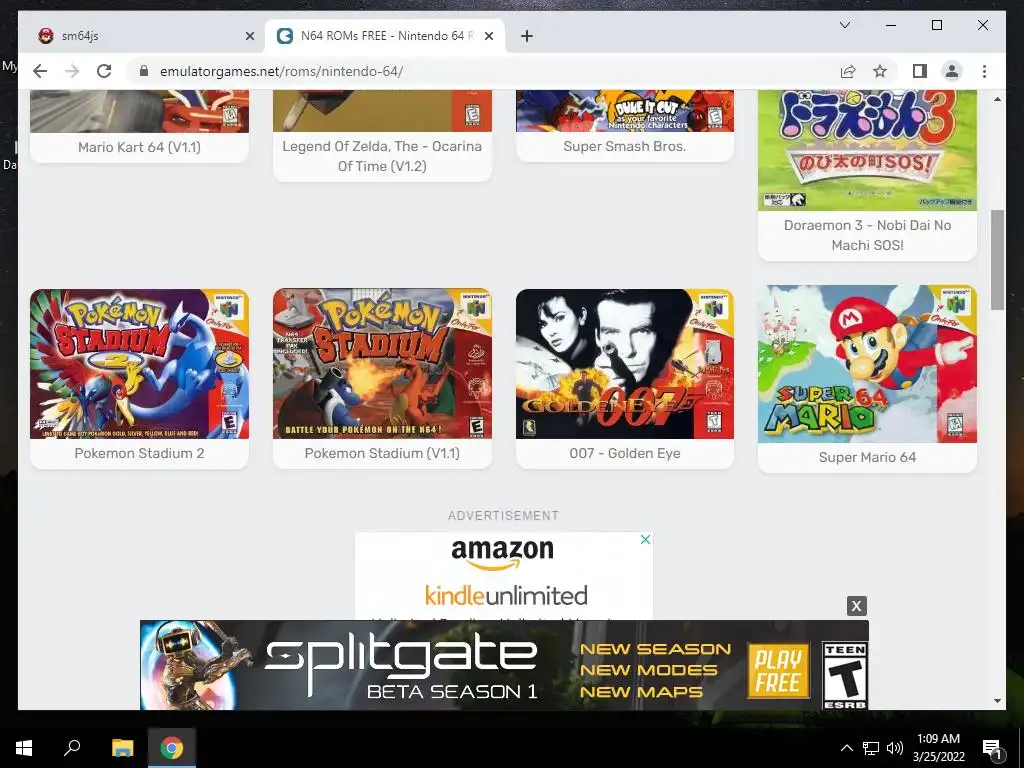Image resolution: width=1024 pixels, height=768 pixels.
Task: Share this page using share icon
Action: 848,71
